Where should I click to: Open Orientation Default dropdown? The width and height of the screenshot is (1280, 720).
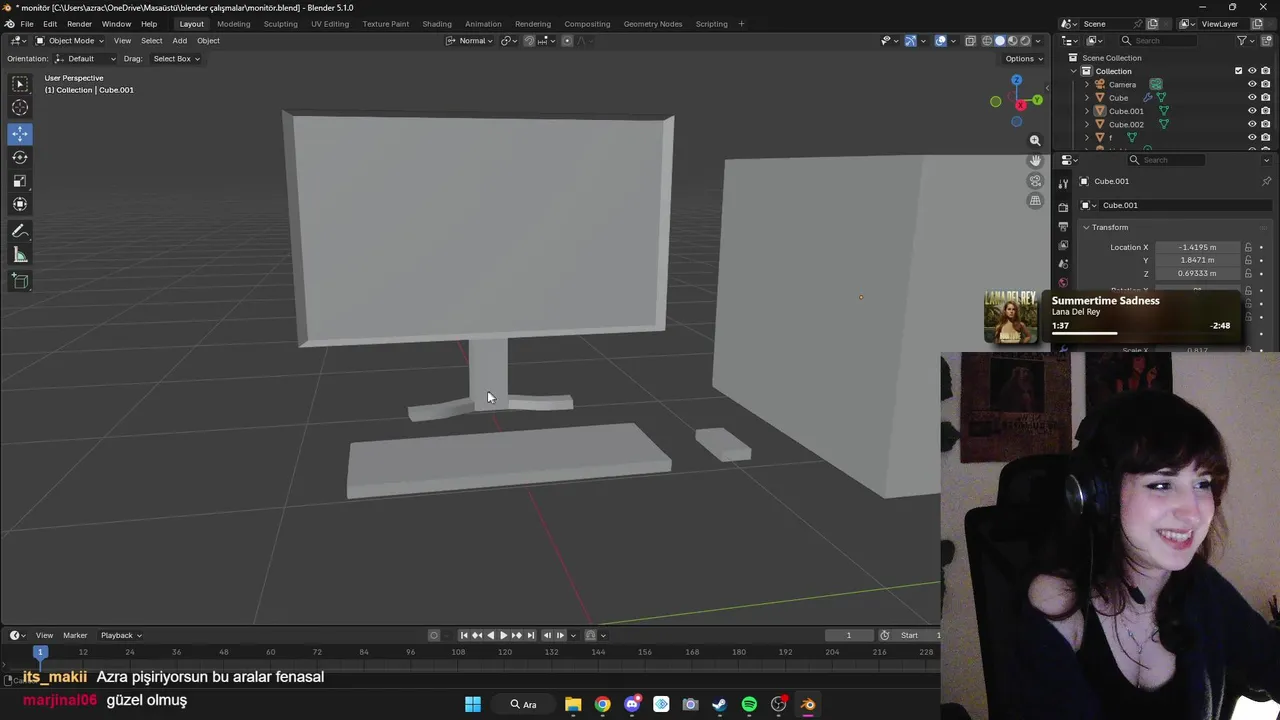point(85,59)
